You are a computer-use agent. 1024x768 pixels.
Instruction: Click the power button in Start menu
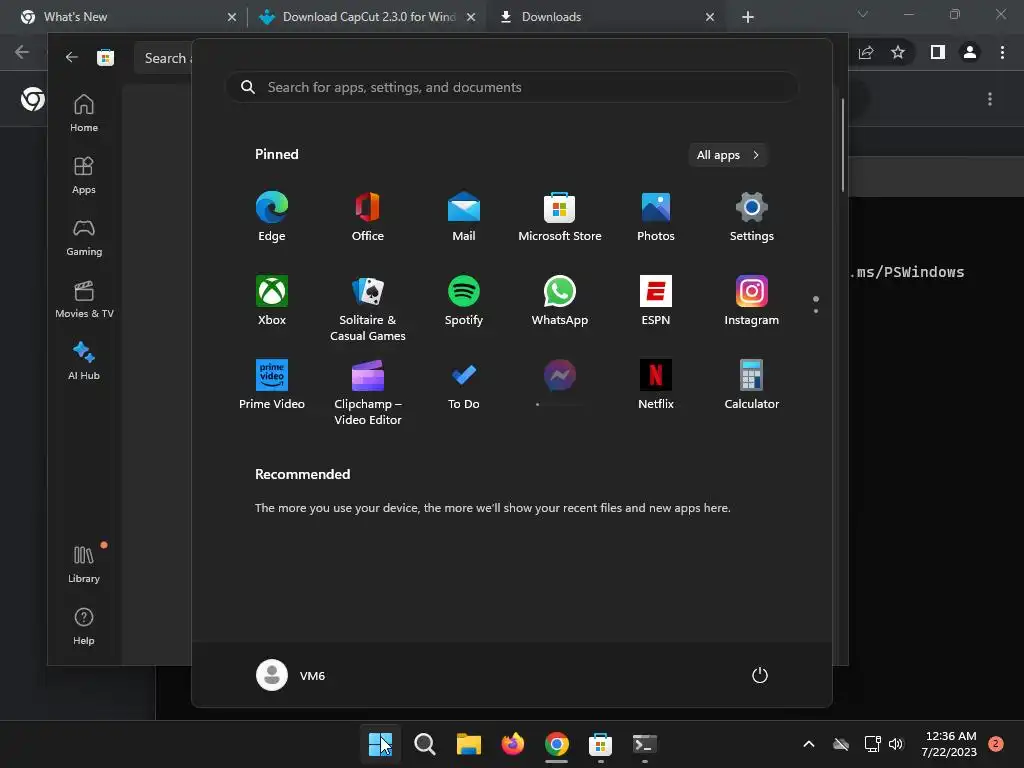pyautogui.click(x=760, y=675)
